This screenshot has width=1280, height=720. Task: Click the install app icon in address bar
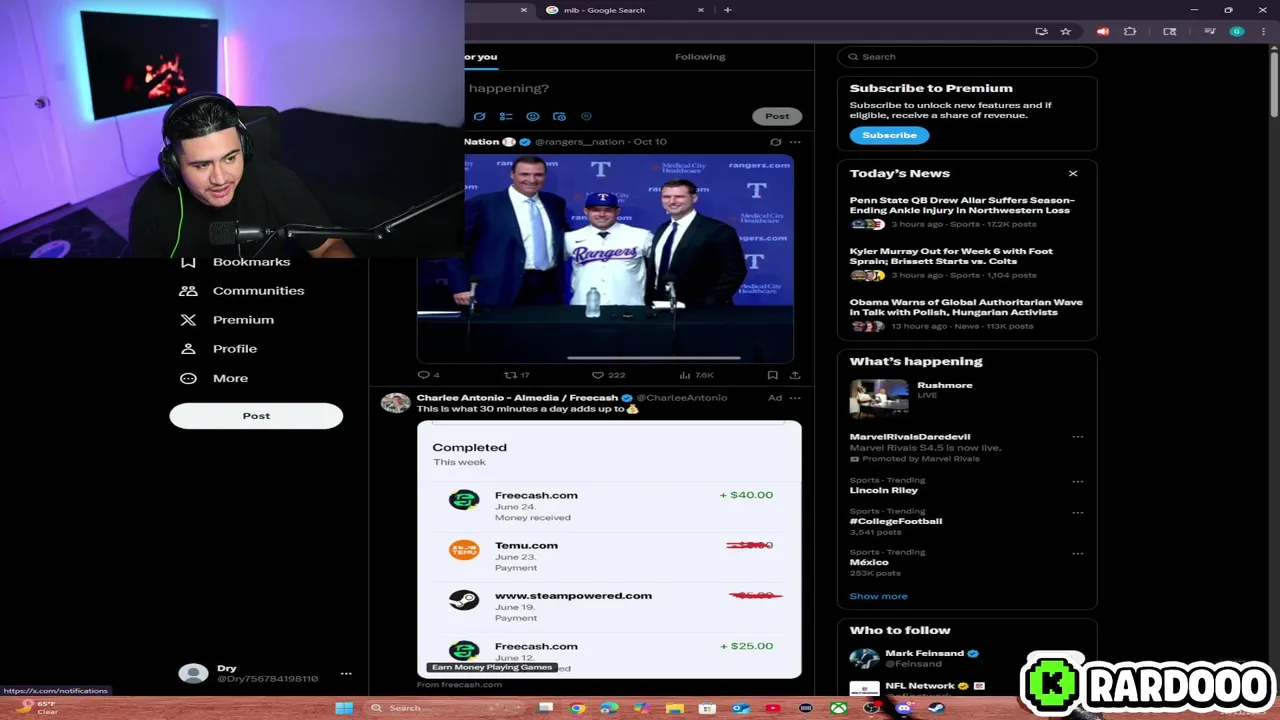[x=1041, y=32]
